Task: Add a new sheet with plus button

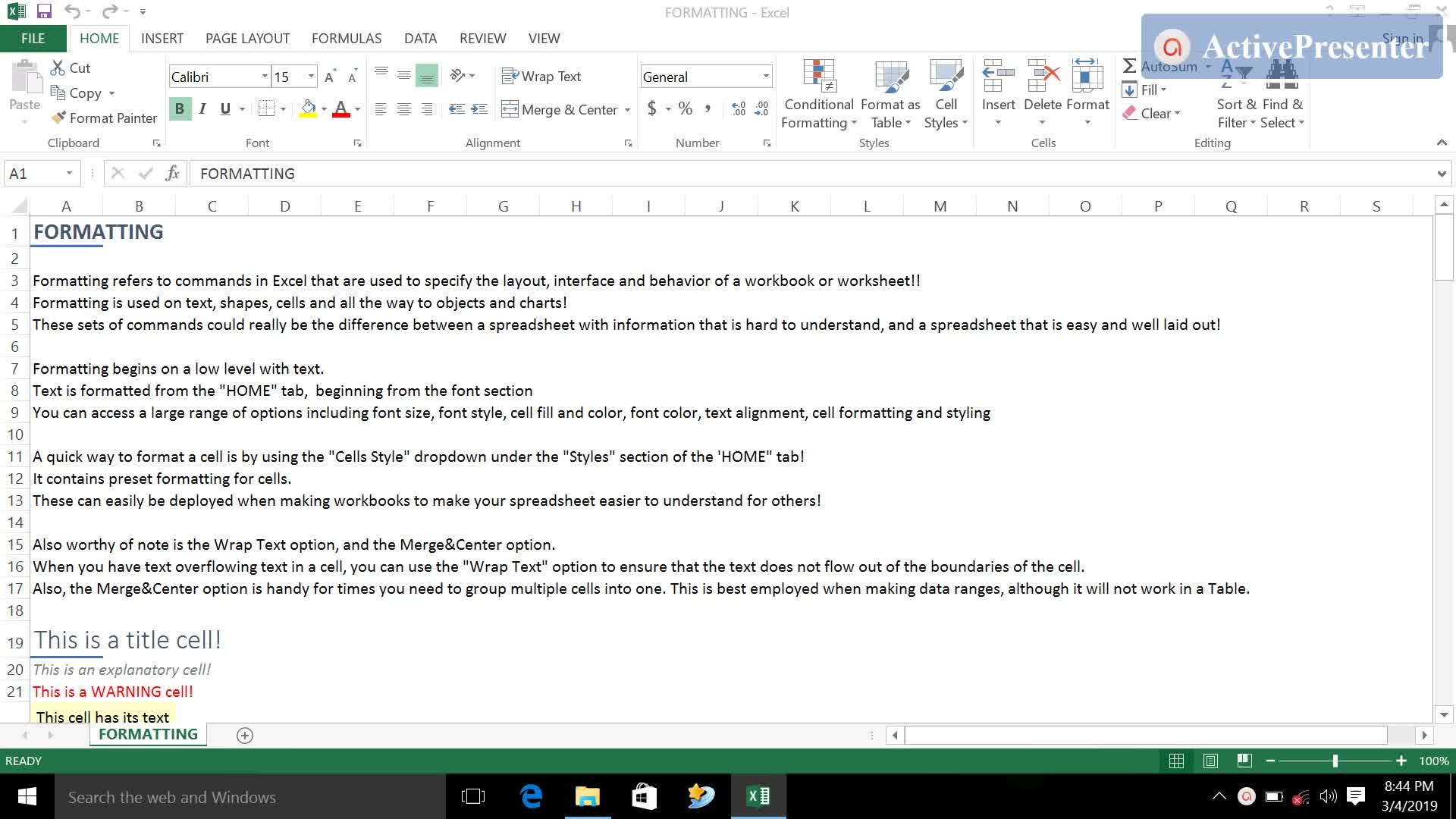Action: [244, 735]
